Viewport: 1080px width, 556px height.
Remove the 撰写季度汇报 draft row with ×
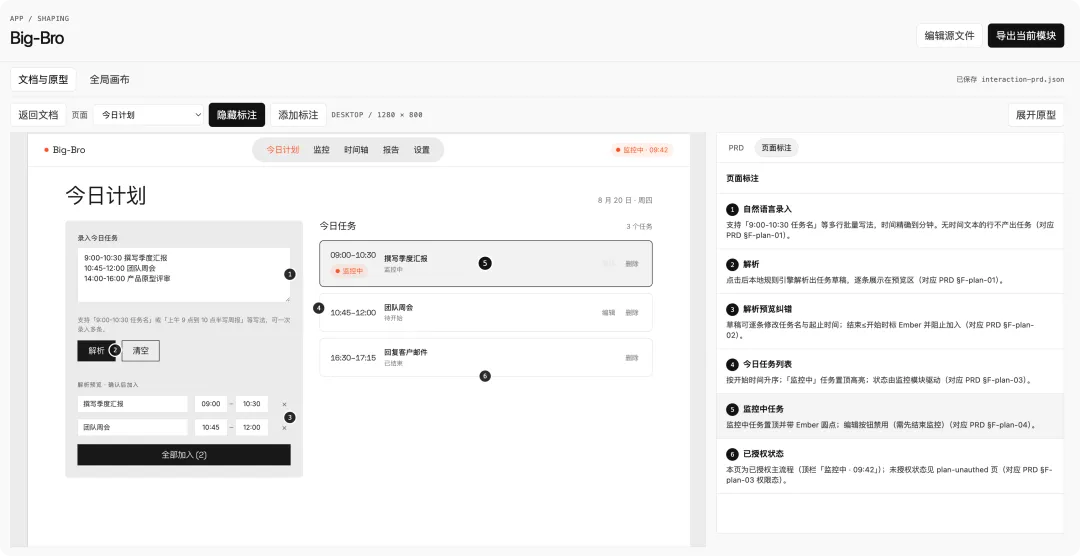point(284,404)
